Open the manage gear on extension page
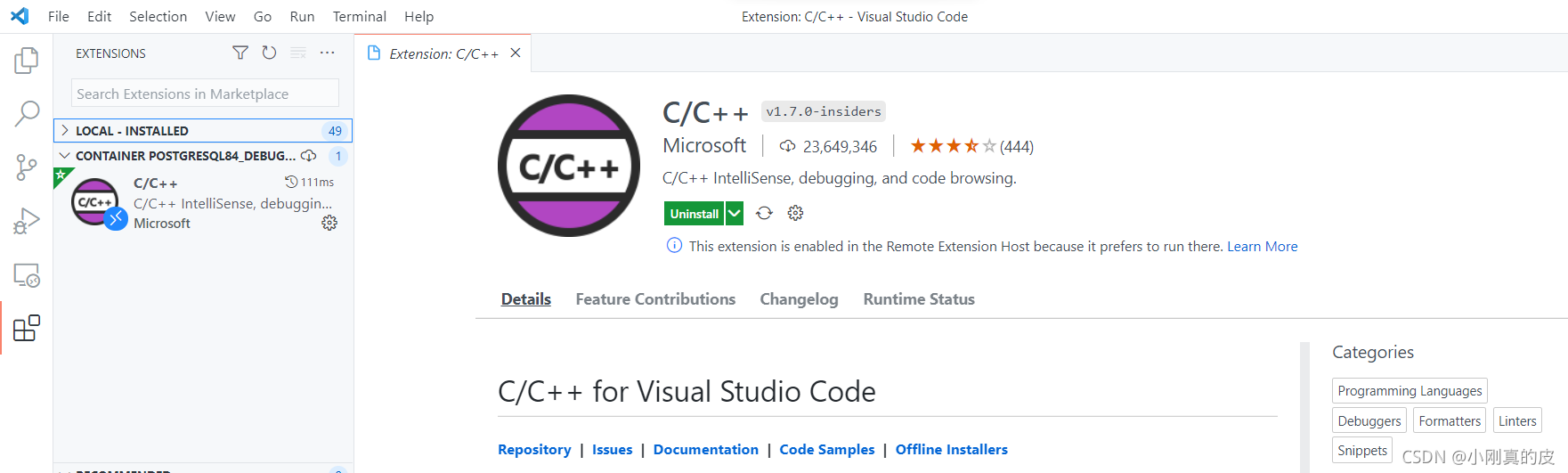 (795, 213)
